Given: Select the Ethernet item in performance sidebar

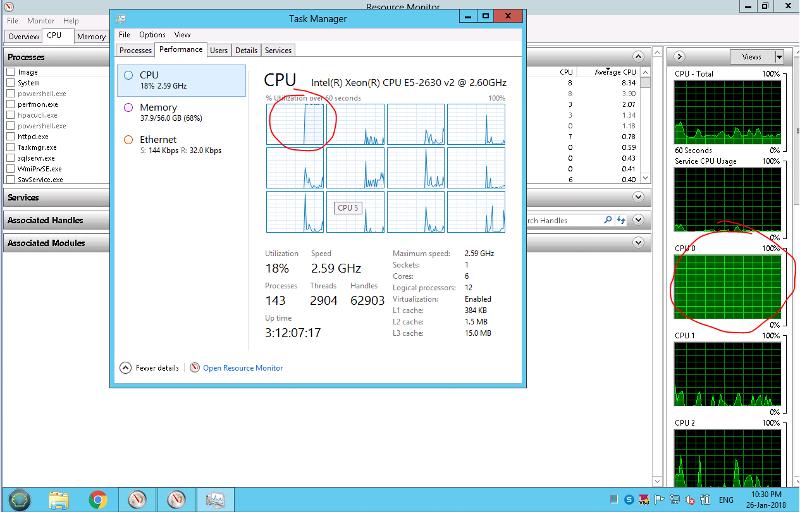Looking at the screenshot, I should [x=181, y=144].
